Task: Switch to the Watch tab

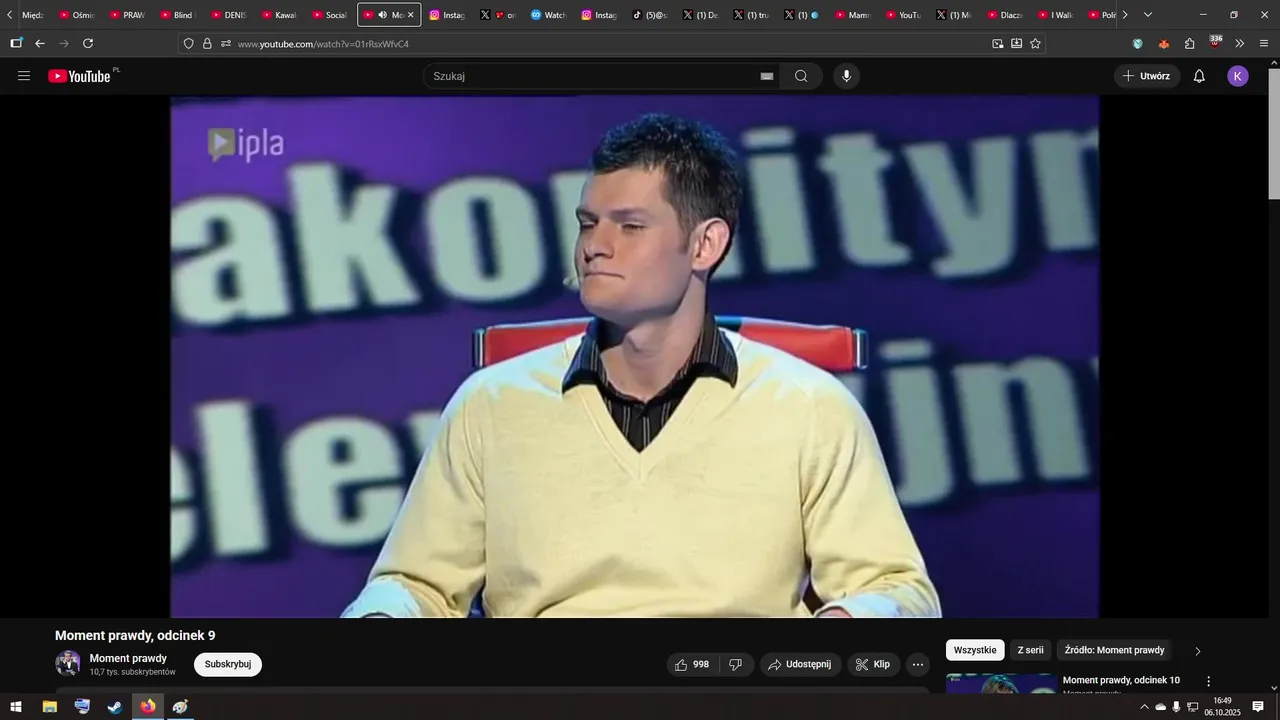Action: tap(550, 15)
